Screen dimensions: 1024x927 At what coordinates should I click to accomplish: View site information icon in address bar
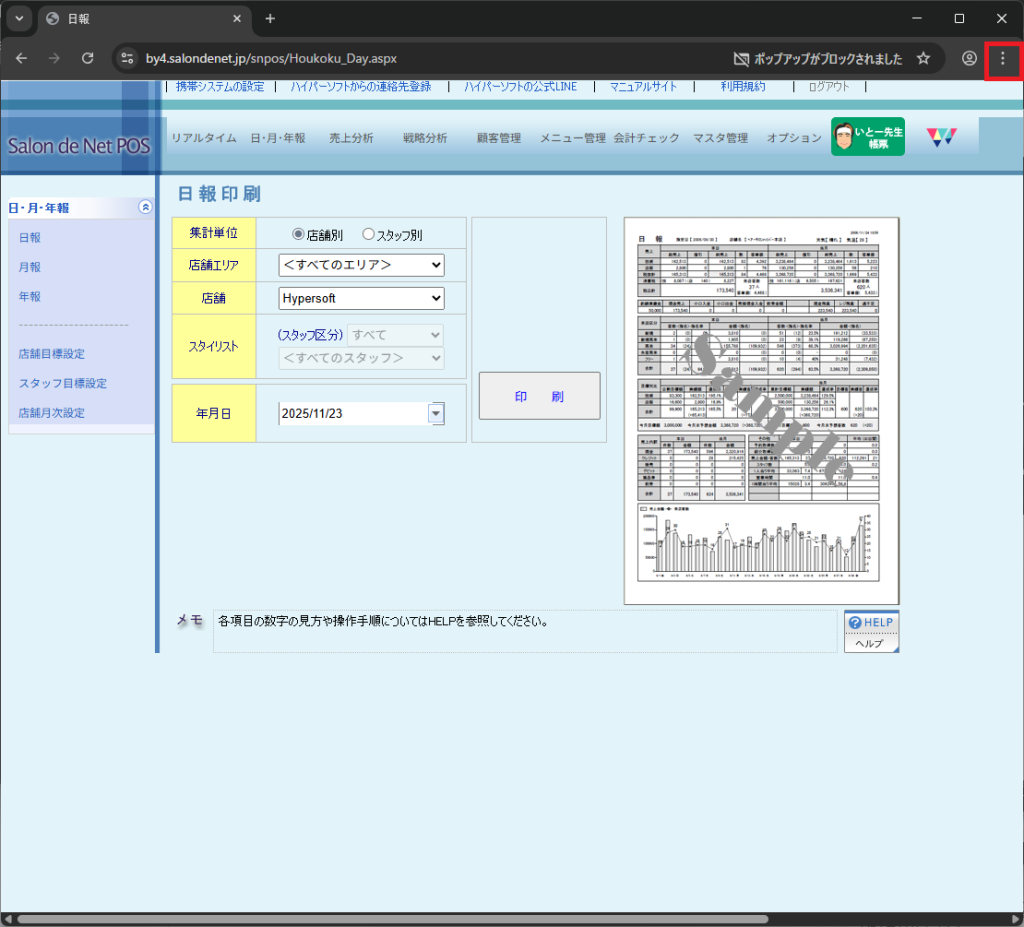click(127, 58)
